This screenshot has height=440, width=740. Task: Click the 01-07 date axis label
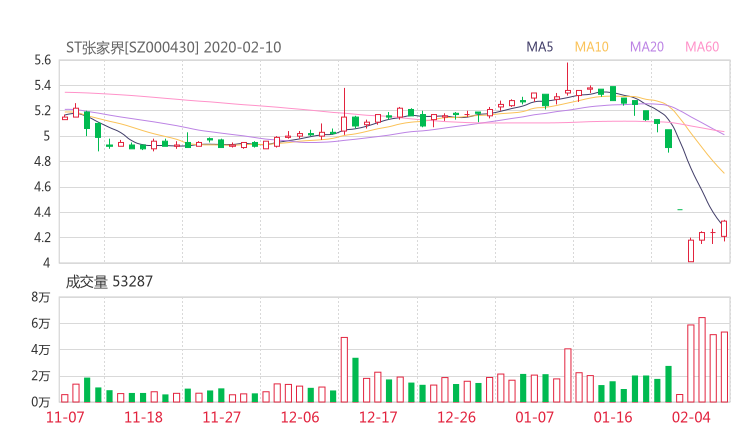(535, 417)
